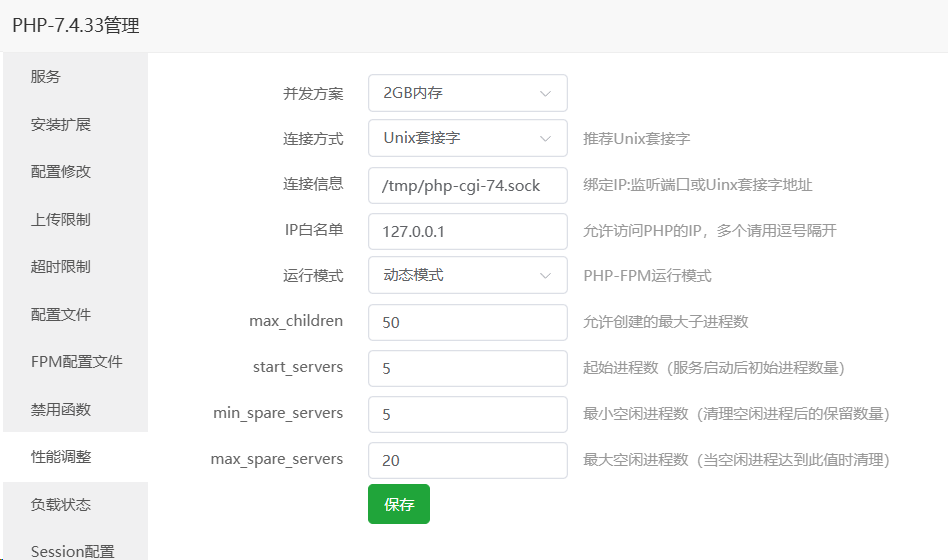The image size is (948, 560).
Task: Open the Session配置 tab
Action: click(x=72, y=550)
